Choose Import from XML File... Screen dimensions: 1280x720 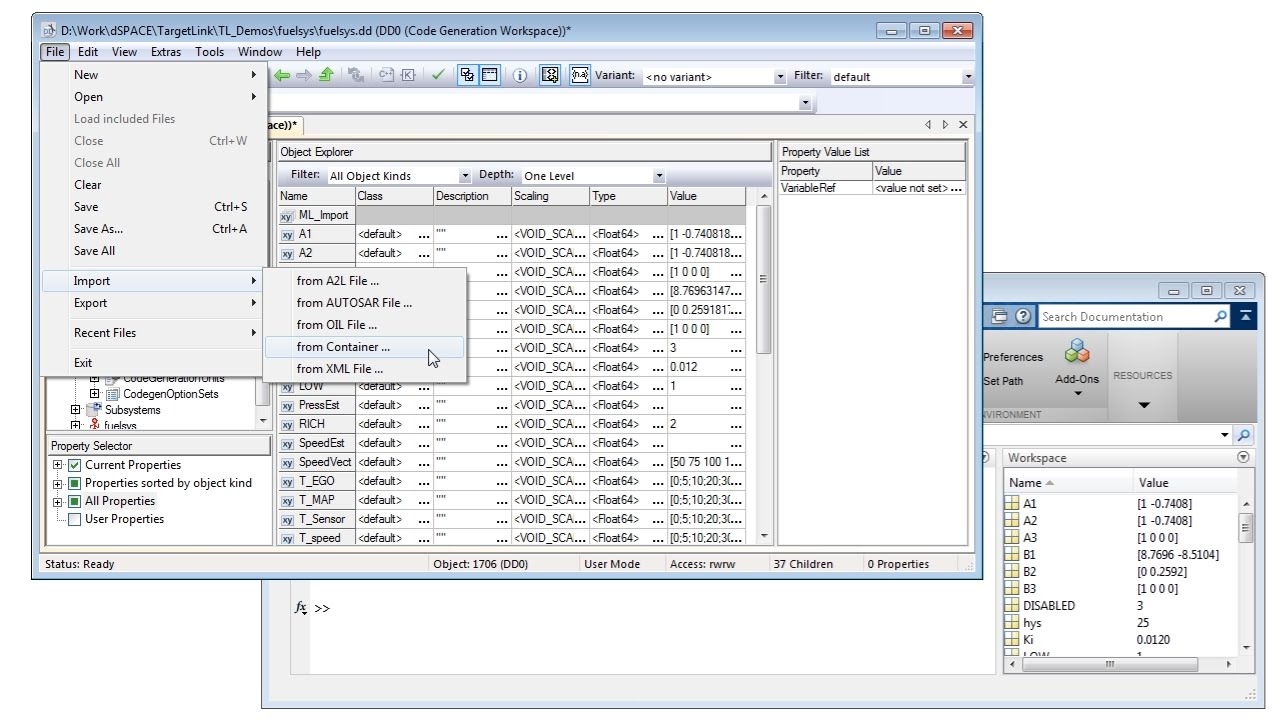click(364, 369)
